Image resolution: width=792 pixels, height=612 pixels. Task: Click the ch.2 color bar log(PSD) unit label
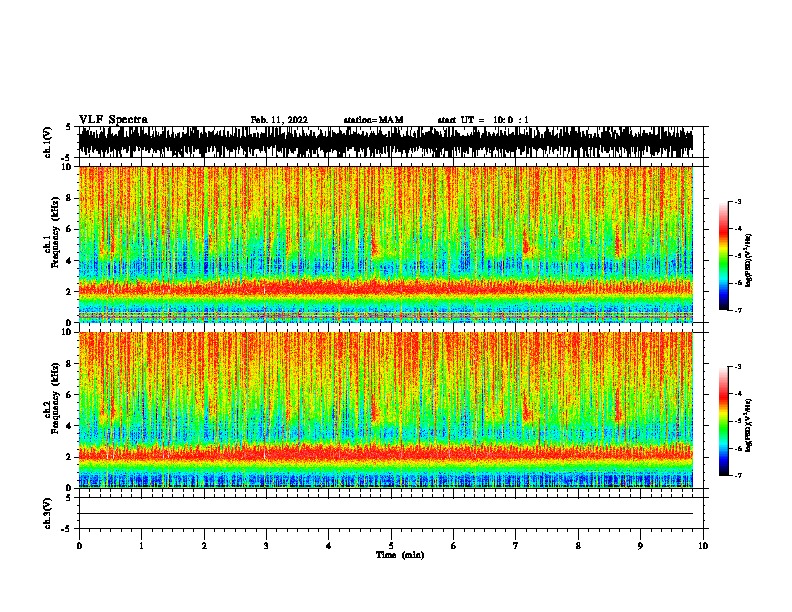(749, 425)
